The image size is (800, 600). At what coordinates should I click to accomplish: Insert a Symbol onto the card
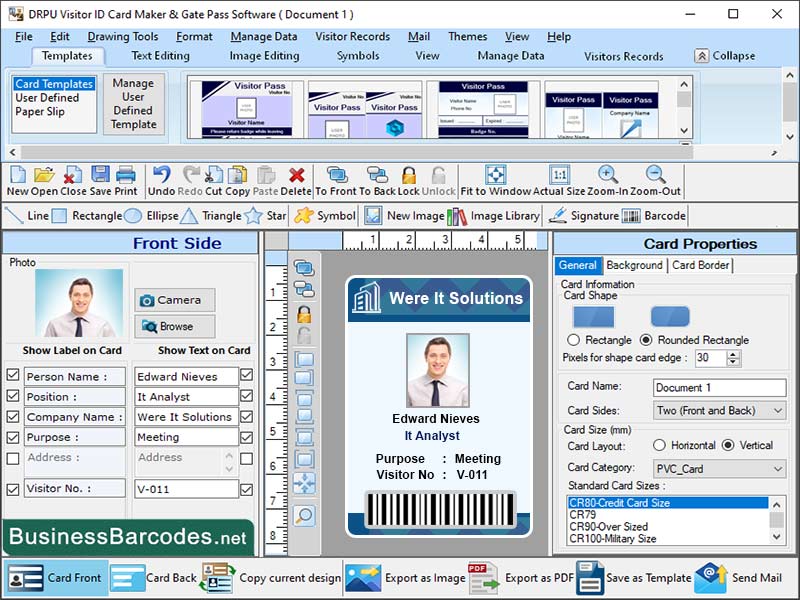coord(325,216)
